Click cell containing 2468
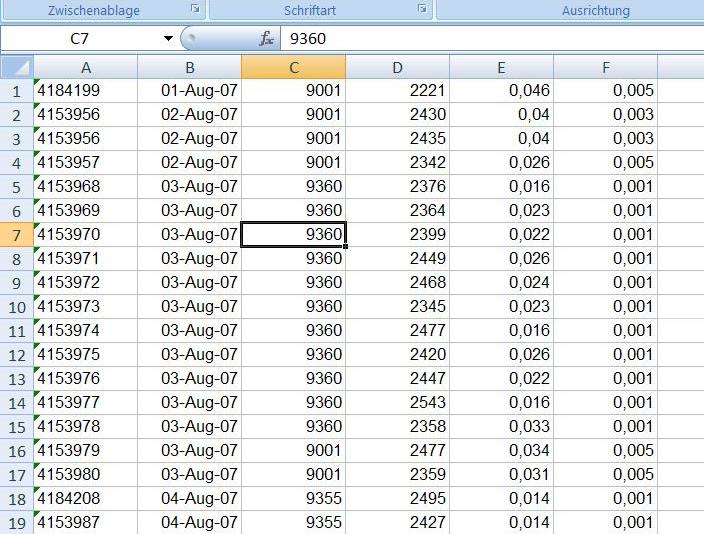This screenshot has width=704, height=534. 397,282
